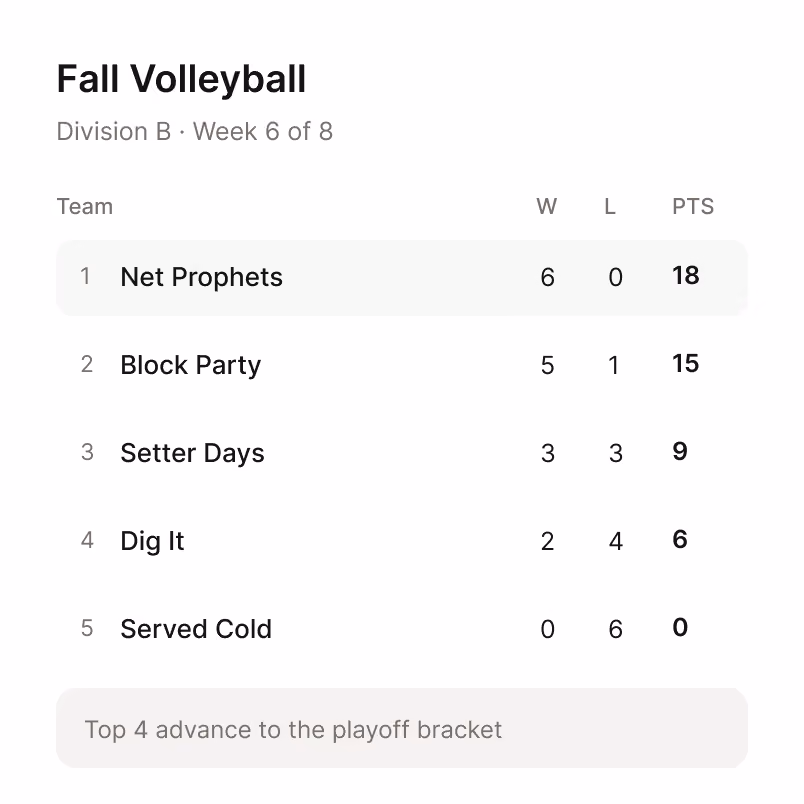Click Net Prophets' 18 points value
This screenshot has height=804, width=804.
[x=686, y=276]
